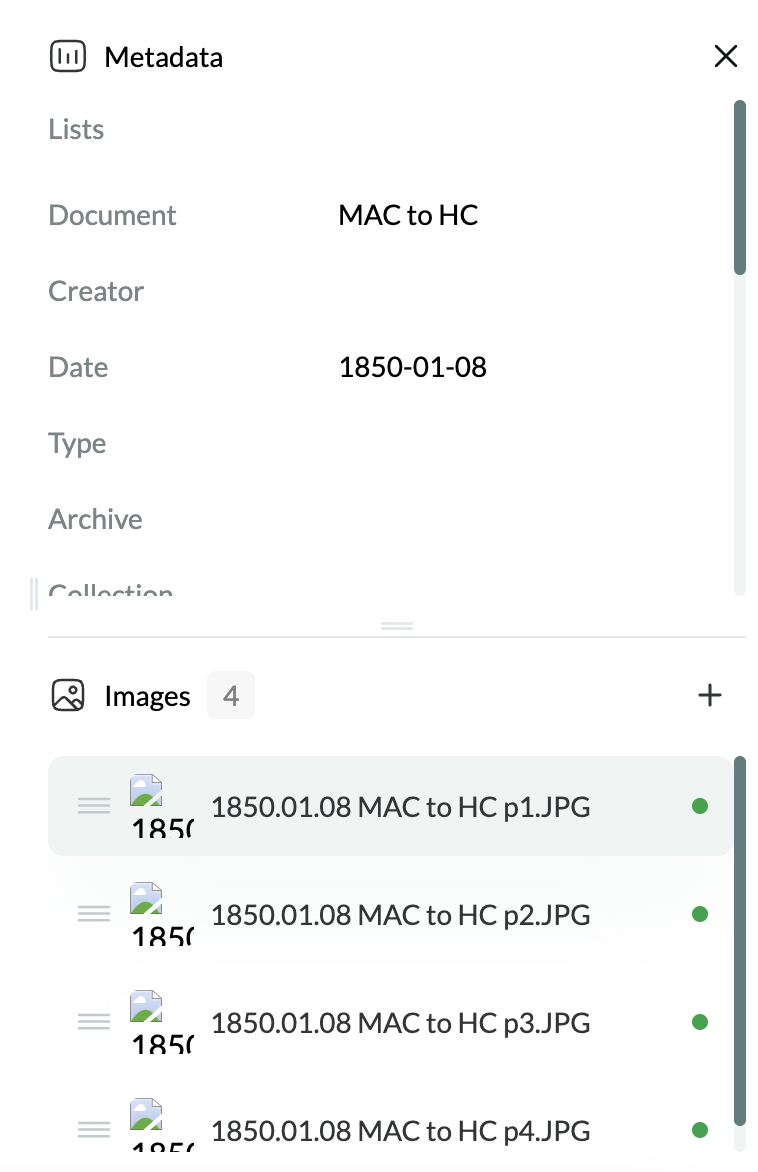
Task: Click the empty Archive field
Action: click(523, 519)
